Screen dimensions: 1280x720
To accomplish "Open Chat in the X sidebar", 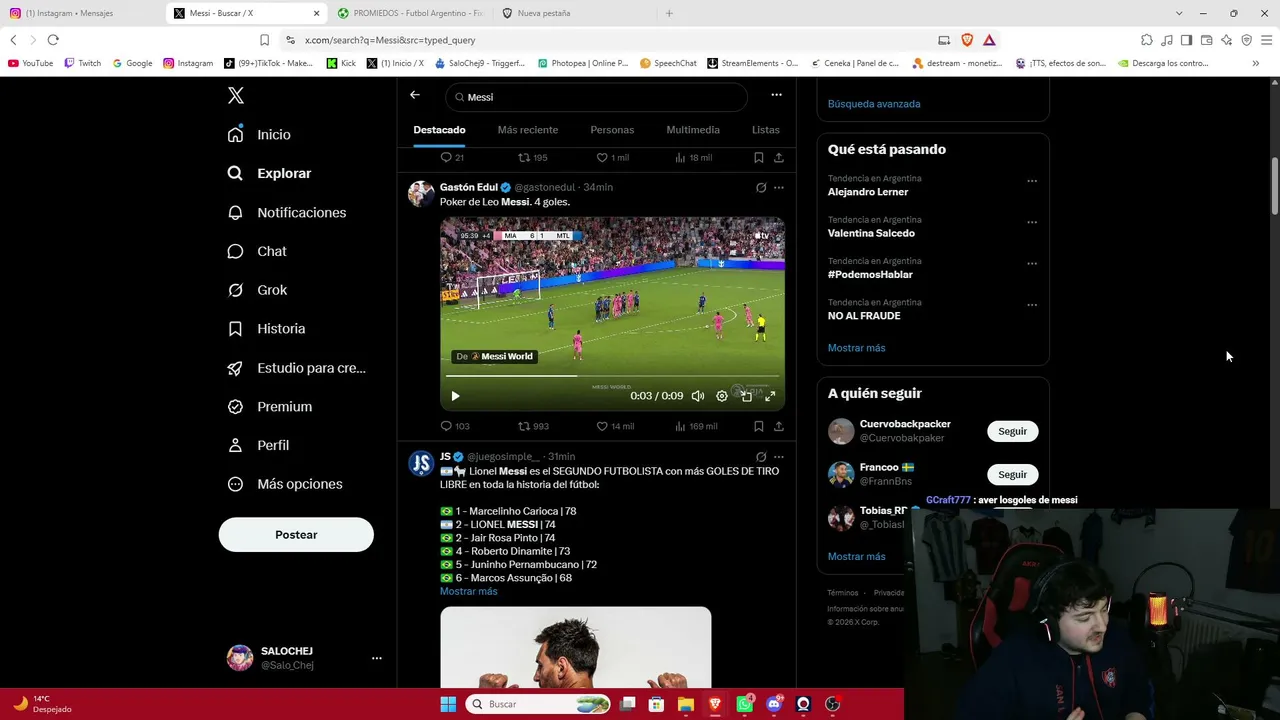I will [257, 252].
